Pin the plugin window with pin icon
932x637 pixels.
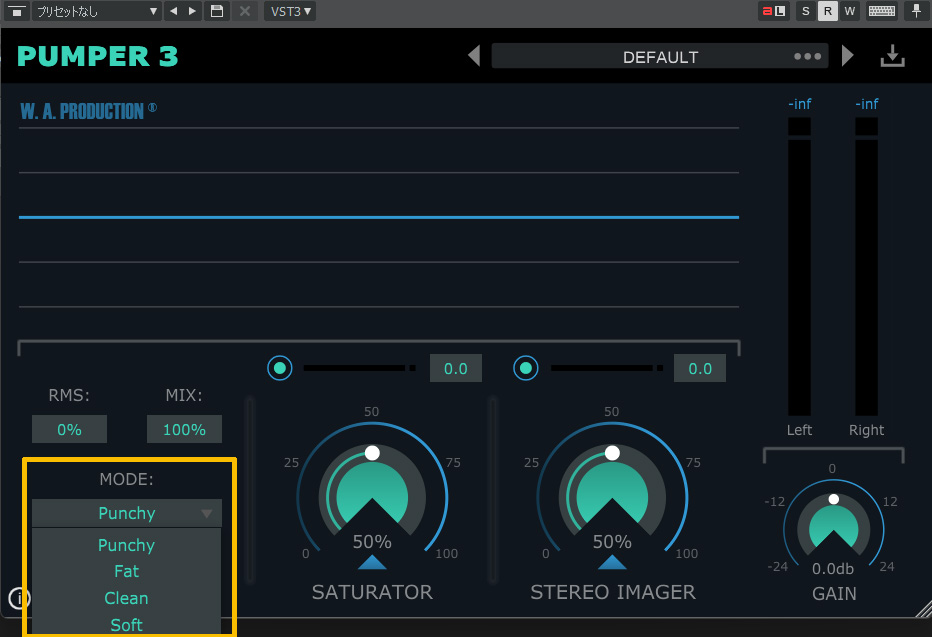pyautogui.click(x=916, y=11)
